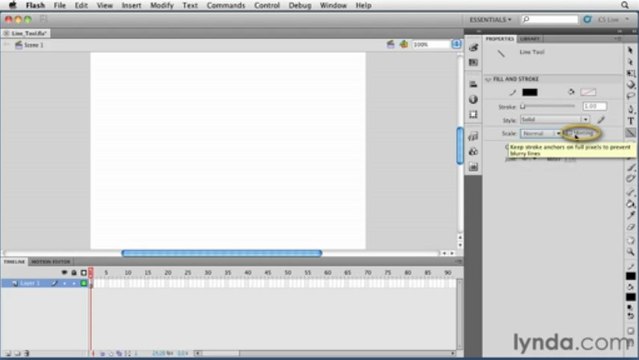Click the stroke color black swatch in Properties
Image resolution: width=639 pixels, height=360 pixels.
(530, 93)
